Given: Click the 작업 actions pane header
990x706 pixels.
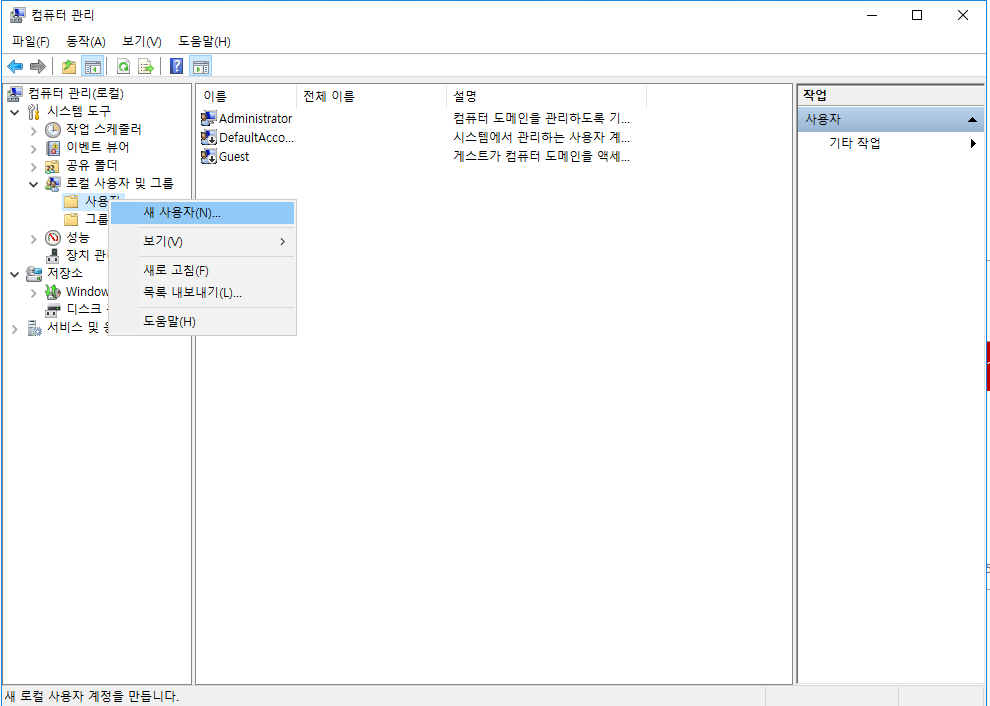Looking at the screenshot, I should [891, 95].
